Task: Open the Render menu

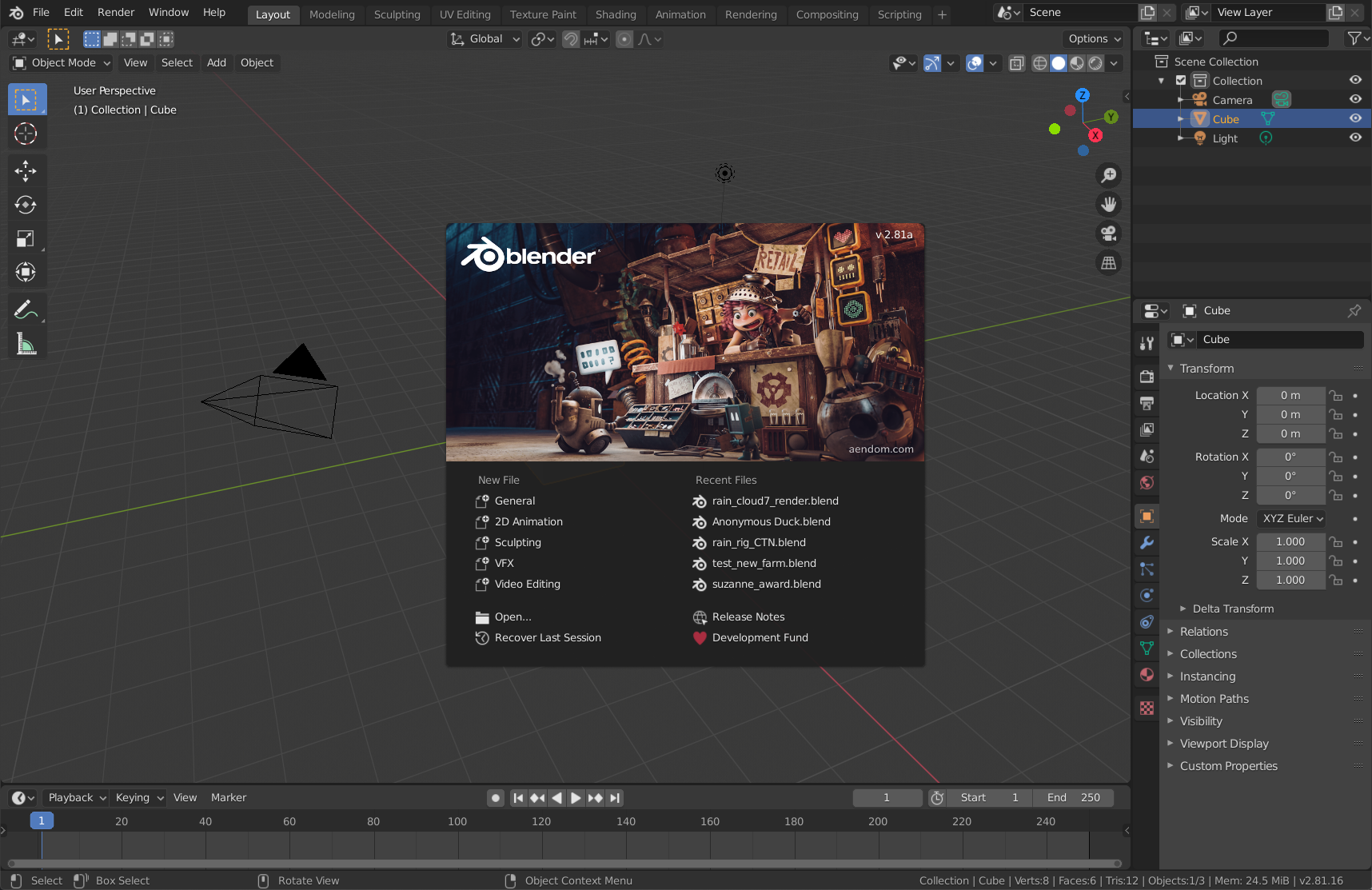Action: point(116,13)
